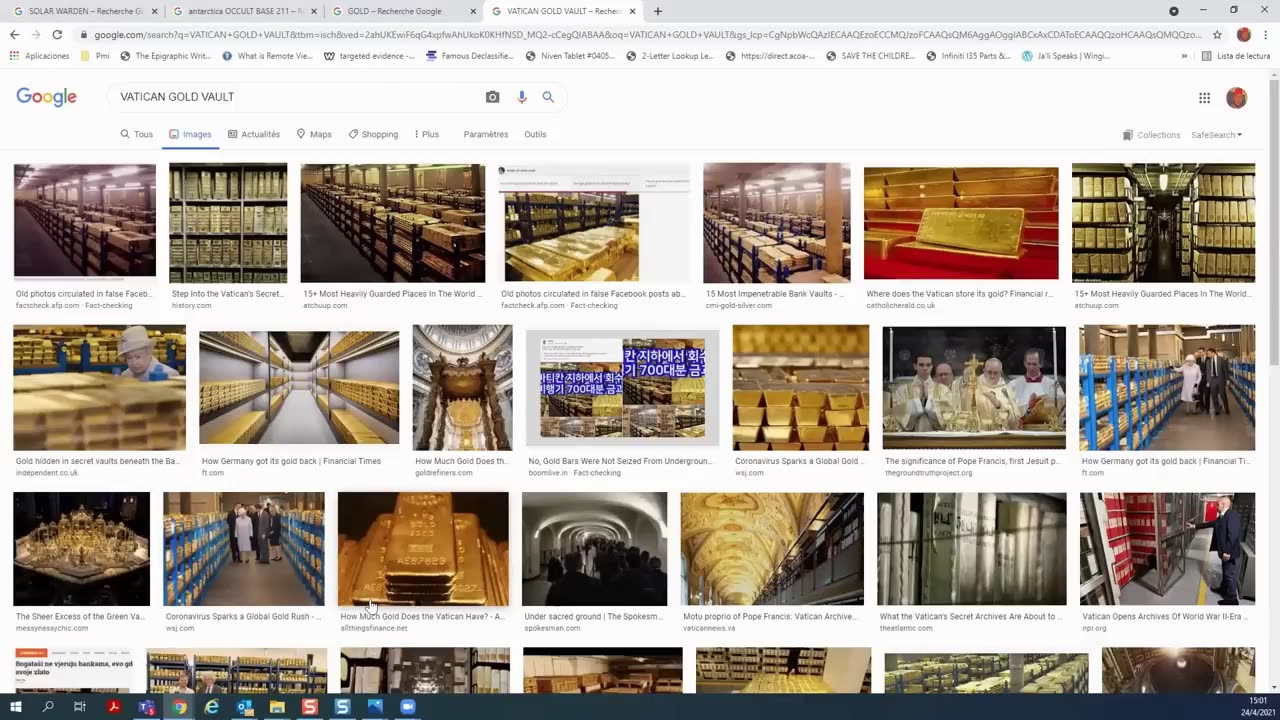1280x720 pixels.
Task: Click the Google logo
Action: [46, 97]
